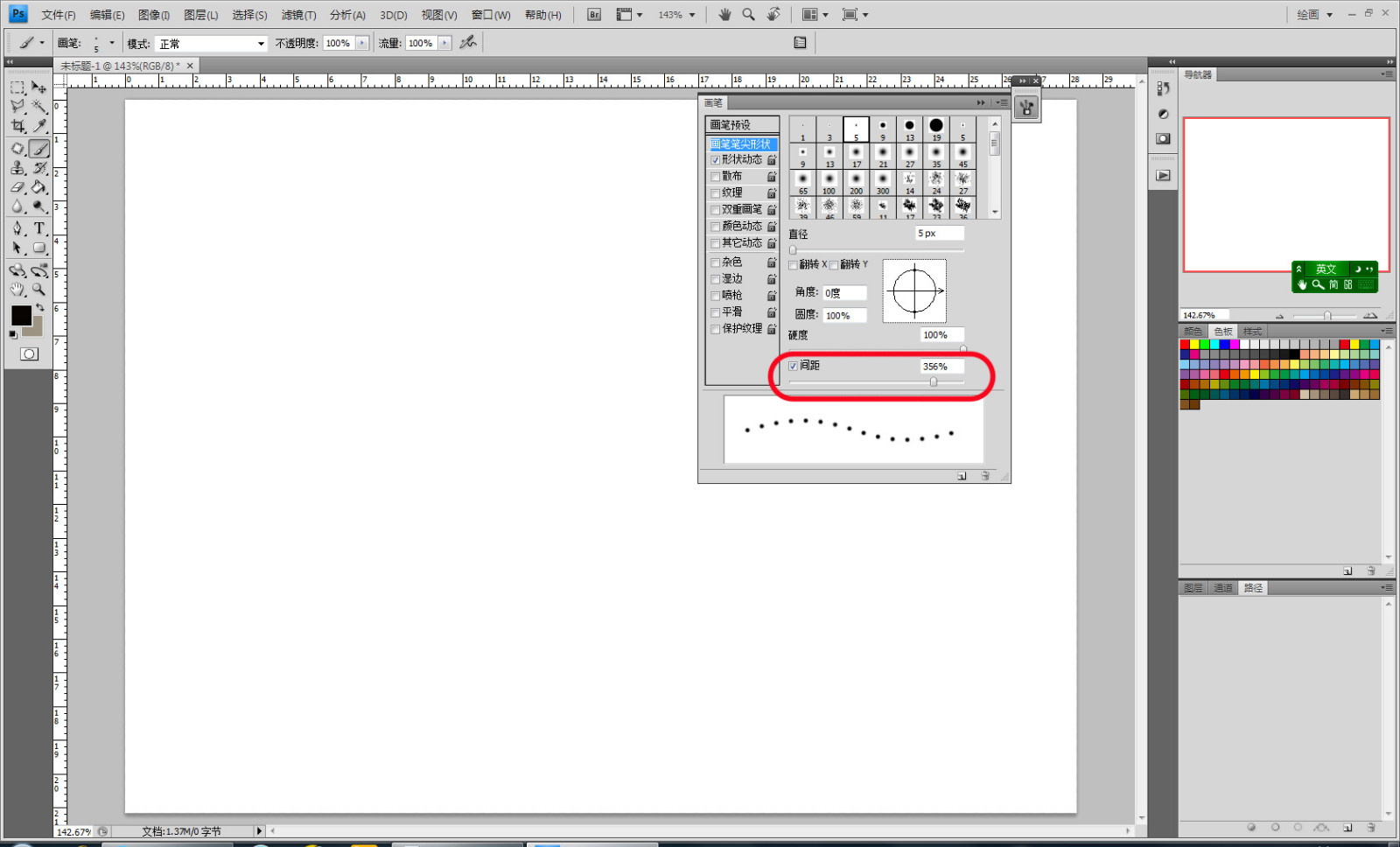Open the 绘画 workspace switcher dropdown
Viewport: 1400px width, 847px height.
pyautogui.click(x=1314, y=15)
